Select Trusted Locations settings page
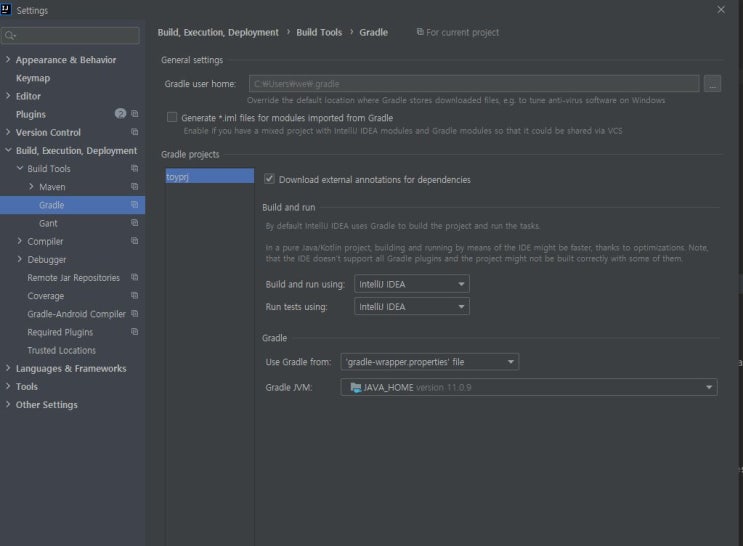The image size is (743, 546). 62,350
